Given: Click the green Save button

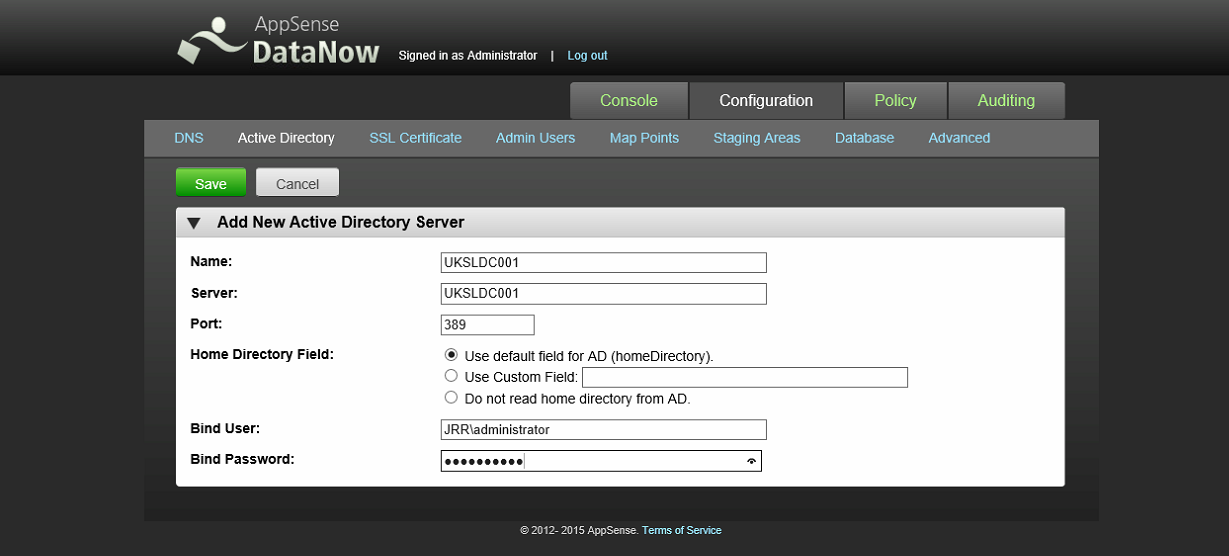Looking at the screenshot, I should pyautogui.click(x=211, y=183).
